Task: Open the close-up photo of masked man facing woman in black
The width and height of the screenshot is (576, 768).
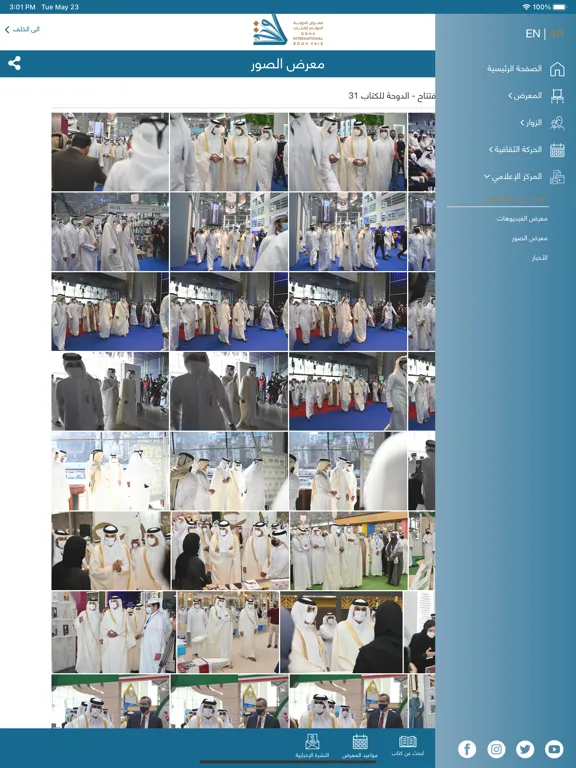Action: 341,632
